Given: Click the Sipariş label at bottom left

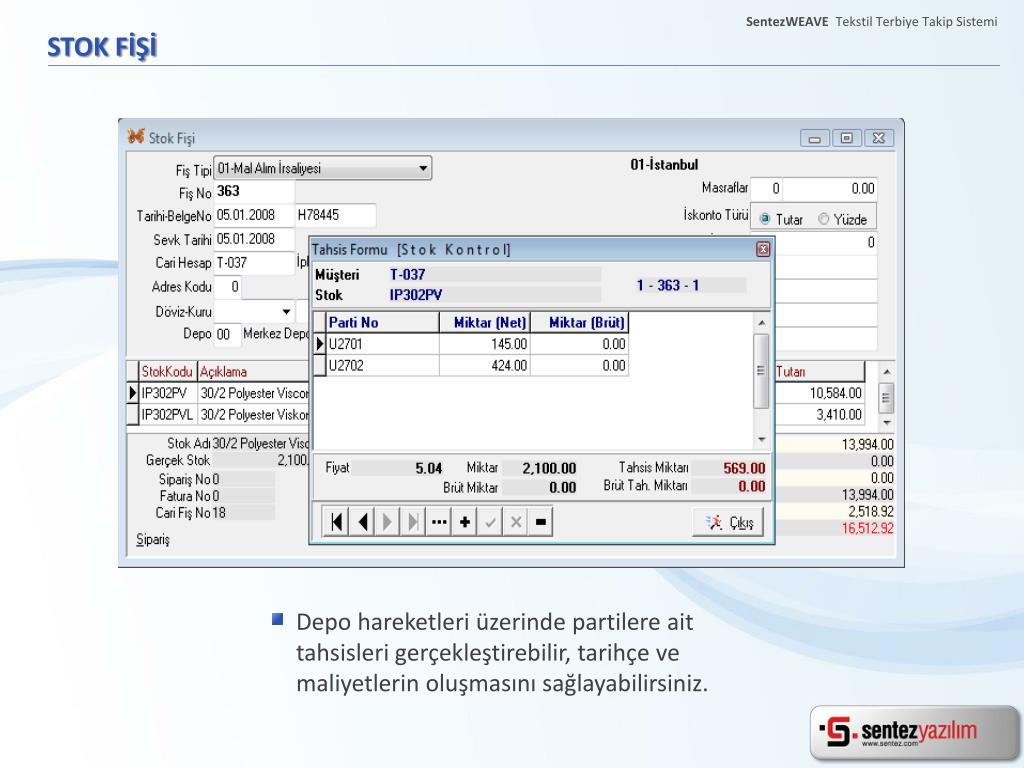Looking at the screenshot, I should tap(153, 539).
